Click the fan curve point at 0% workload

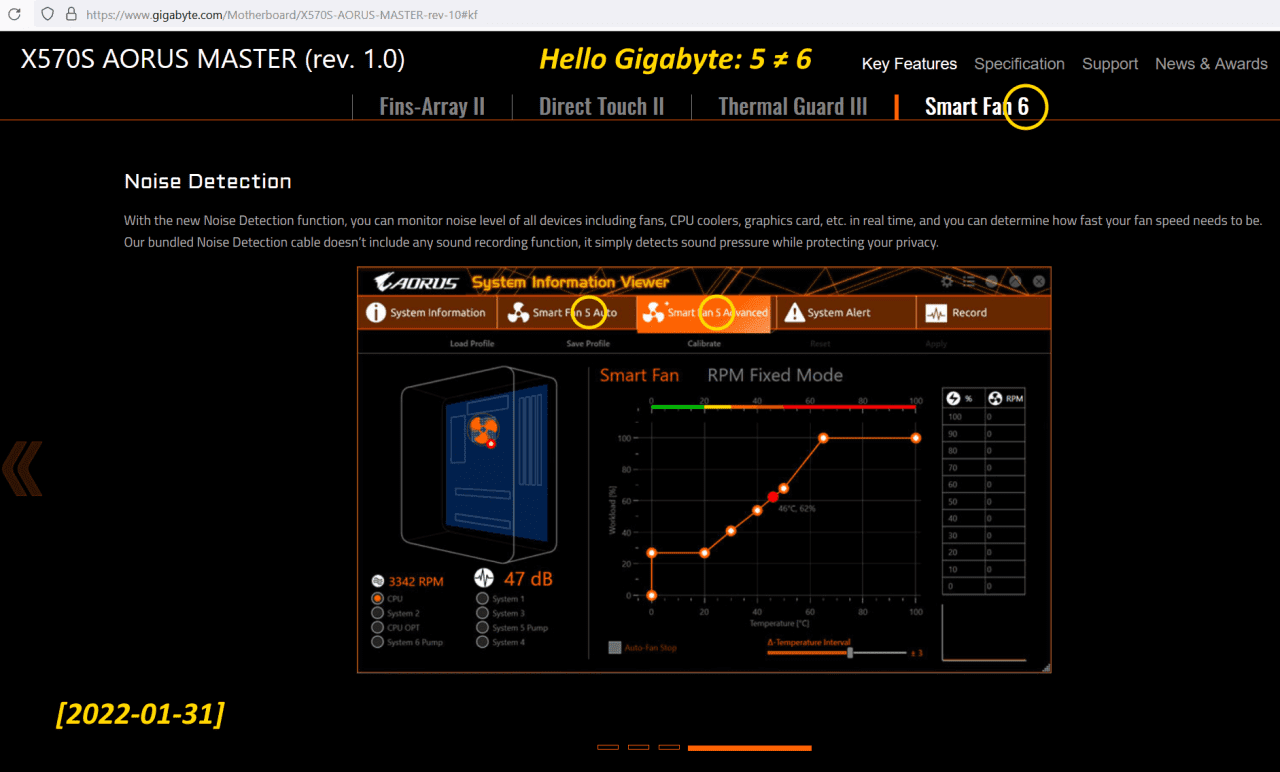click(x=652, y=595)
